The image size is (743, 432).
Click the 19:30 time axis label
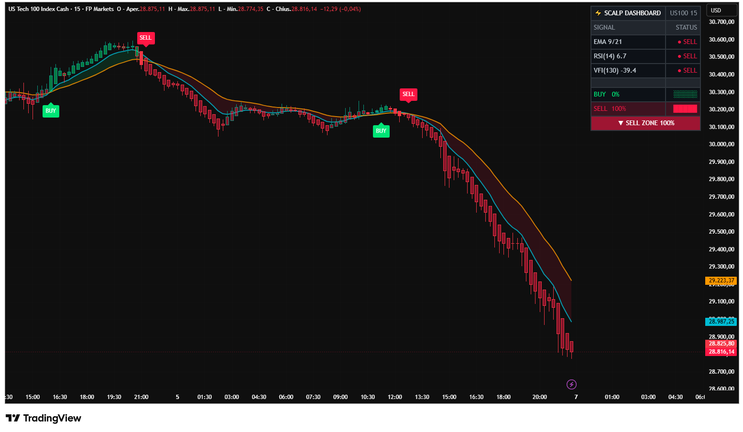click(x=114, y=397)
